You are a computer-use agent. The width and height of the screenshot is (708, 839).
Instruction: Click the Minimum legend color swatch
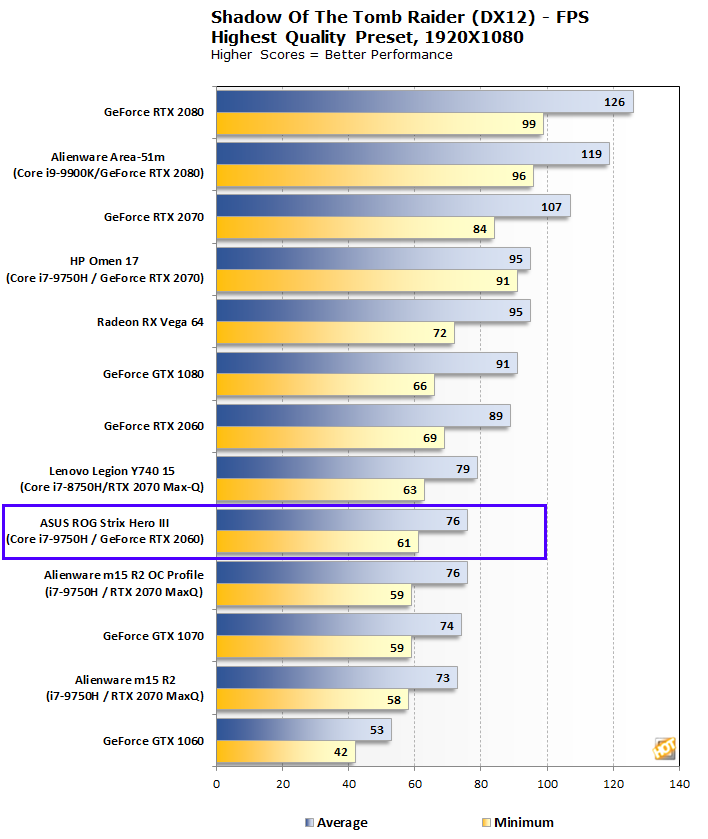(486, 822)
